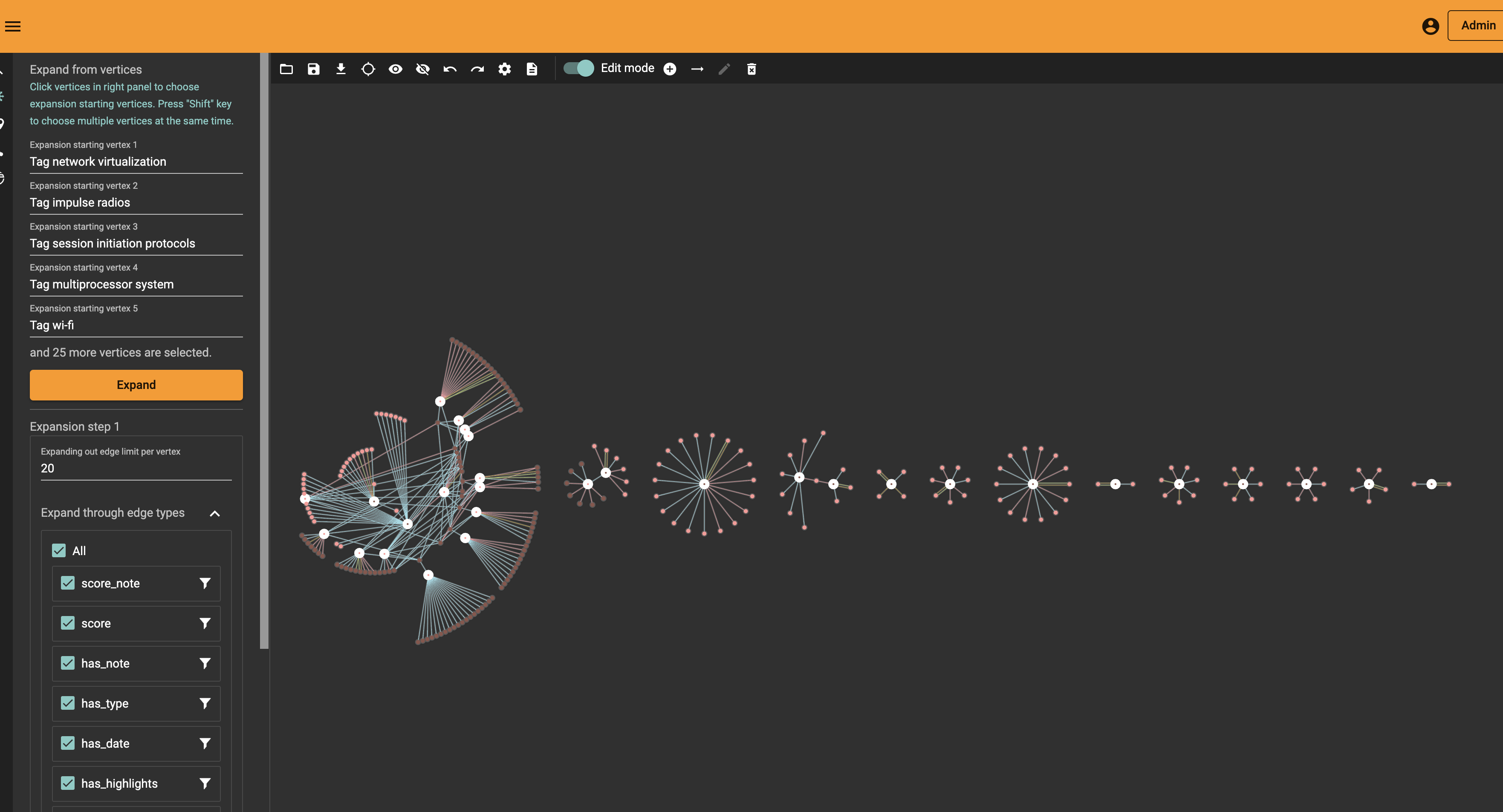Toggle the Edit mode switch
The height and width of the screenshot is (812, 1503).
[578, 68]
